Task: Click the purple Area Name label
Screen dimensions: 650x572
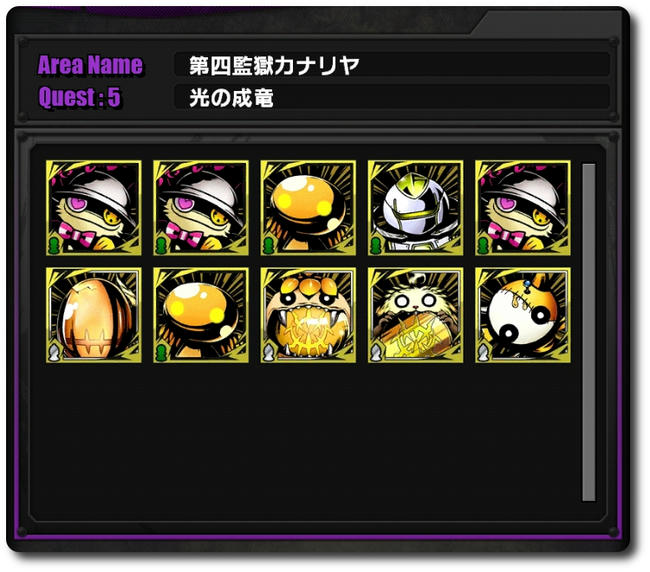Action: coord(90,65)
